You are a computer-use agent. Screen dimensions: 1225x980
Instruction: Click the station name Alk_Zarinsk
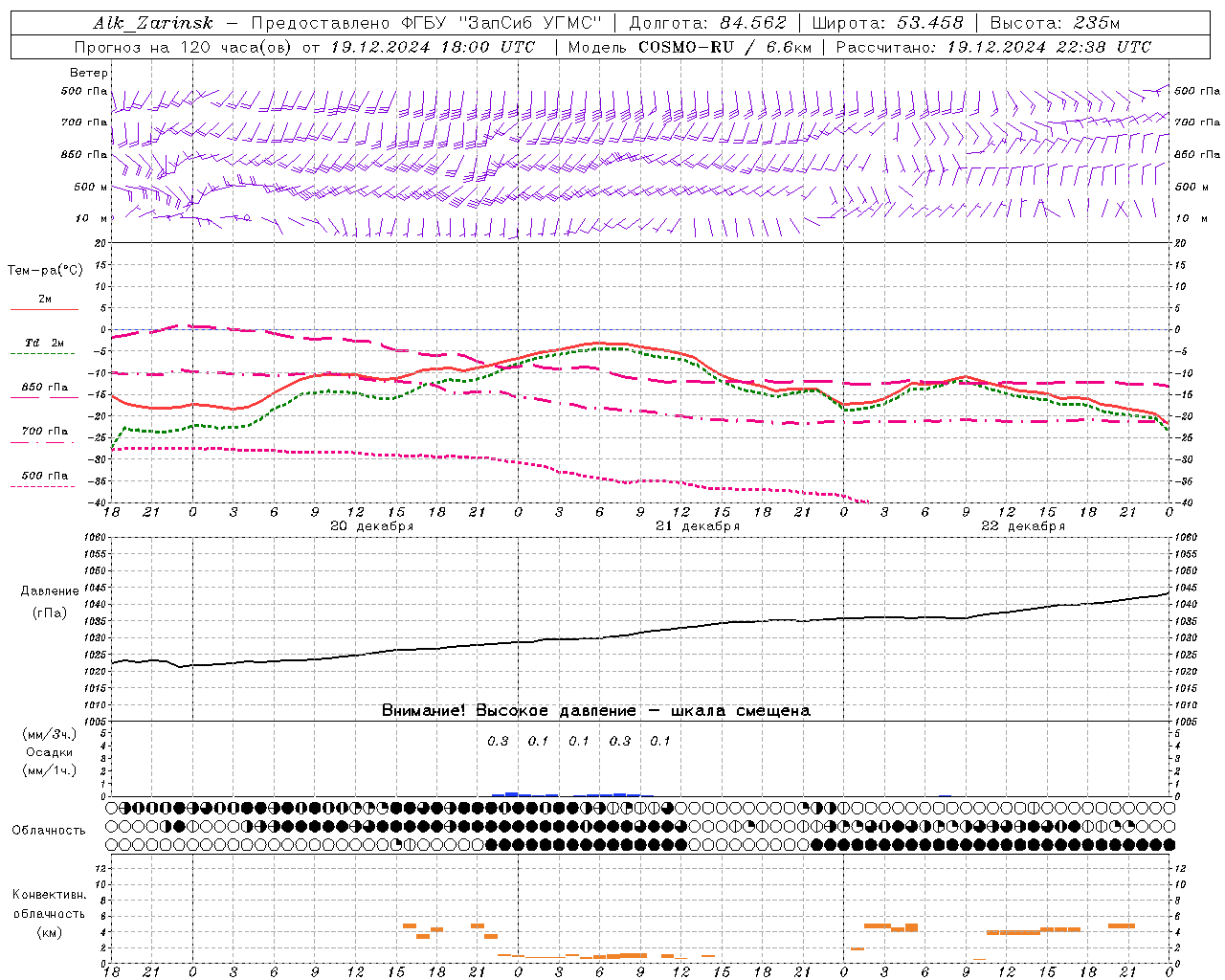coord(153,24)
